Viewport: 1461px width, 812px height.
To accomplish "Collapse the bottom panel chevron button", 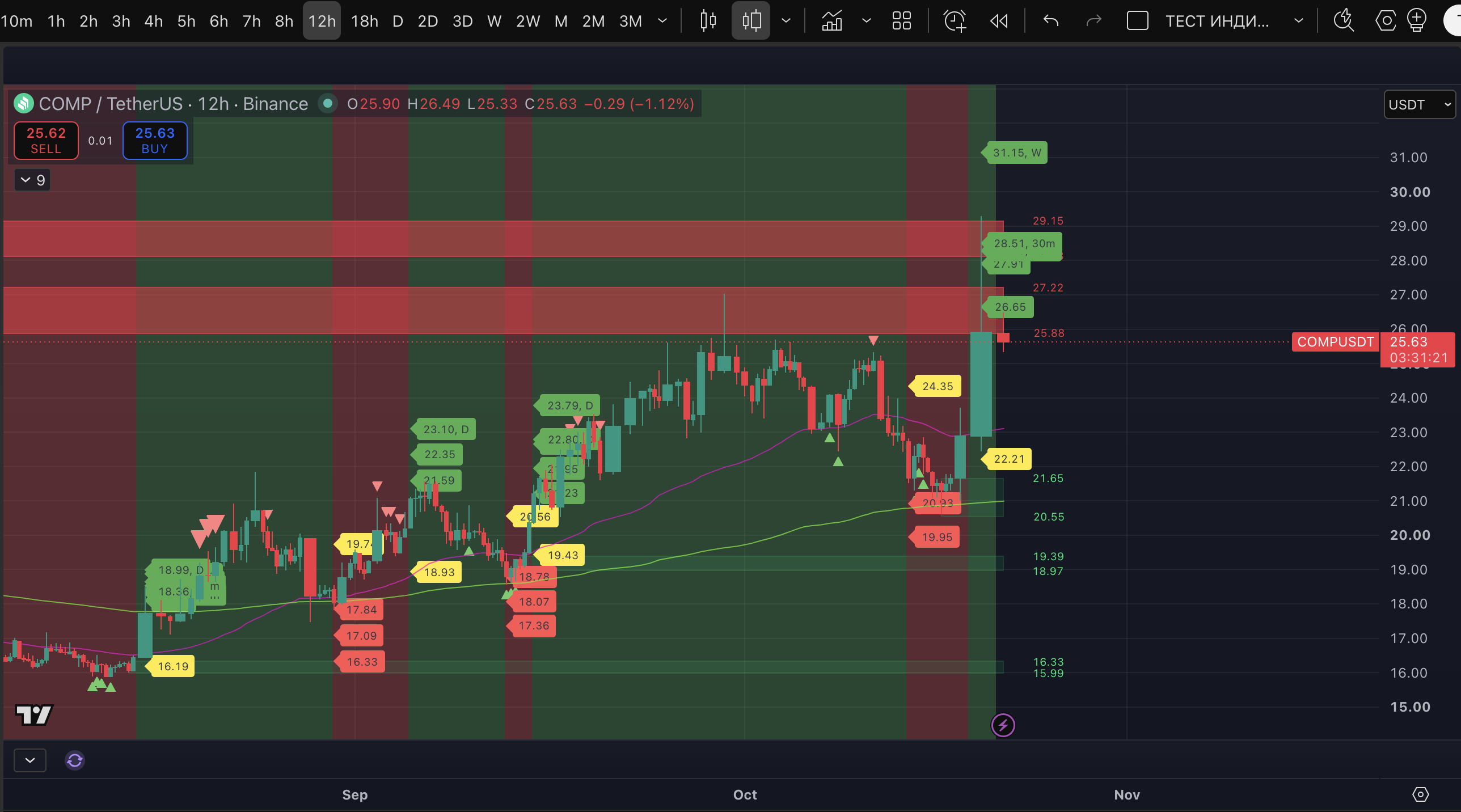I will click(30, 760).
